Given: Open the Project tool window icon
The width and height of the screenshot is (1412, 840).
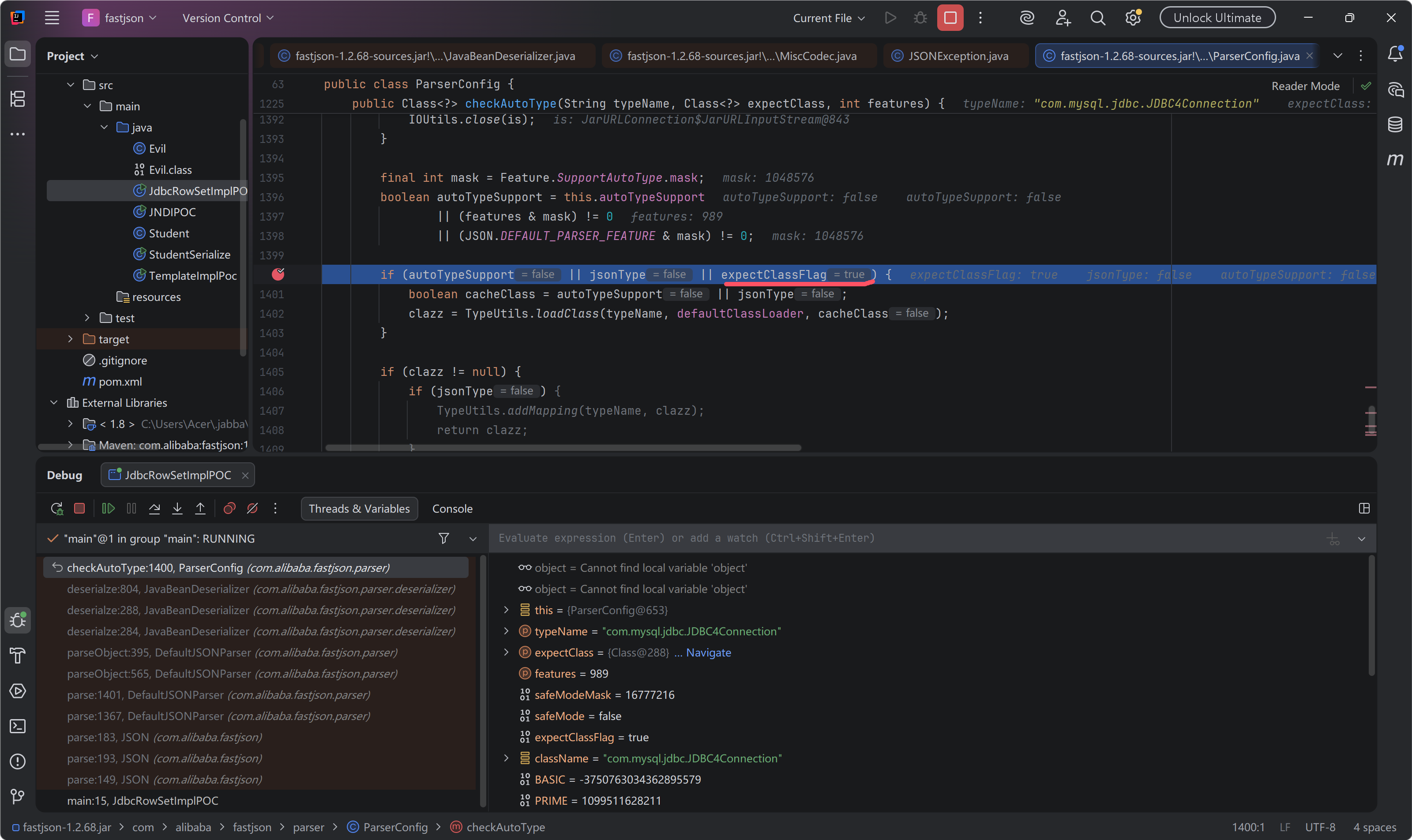Looking at the screenshot, I should coord(18,54).
